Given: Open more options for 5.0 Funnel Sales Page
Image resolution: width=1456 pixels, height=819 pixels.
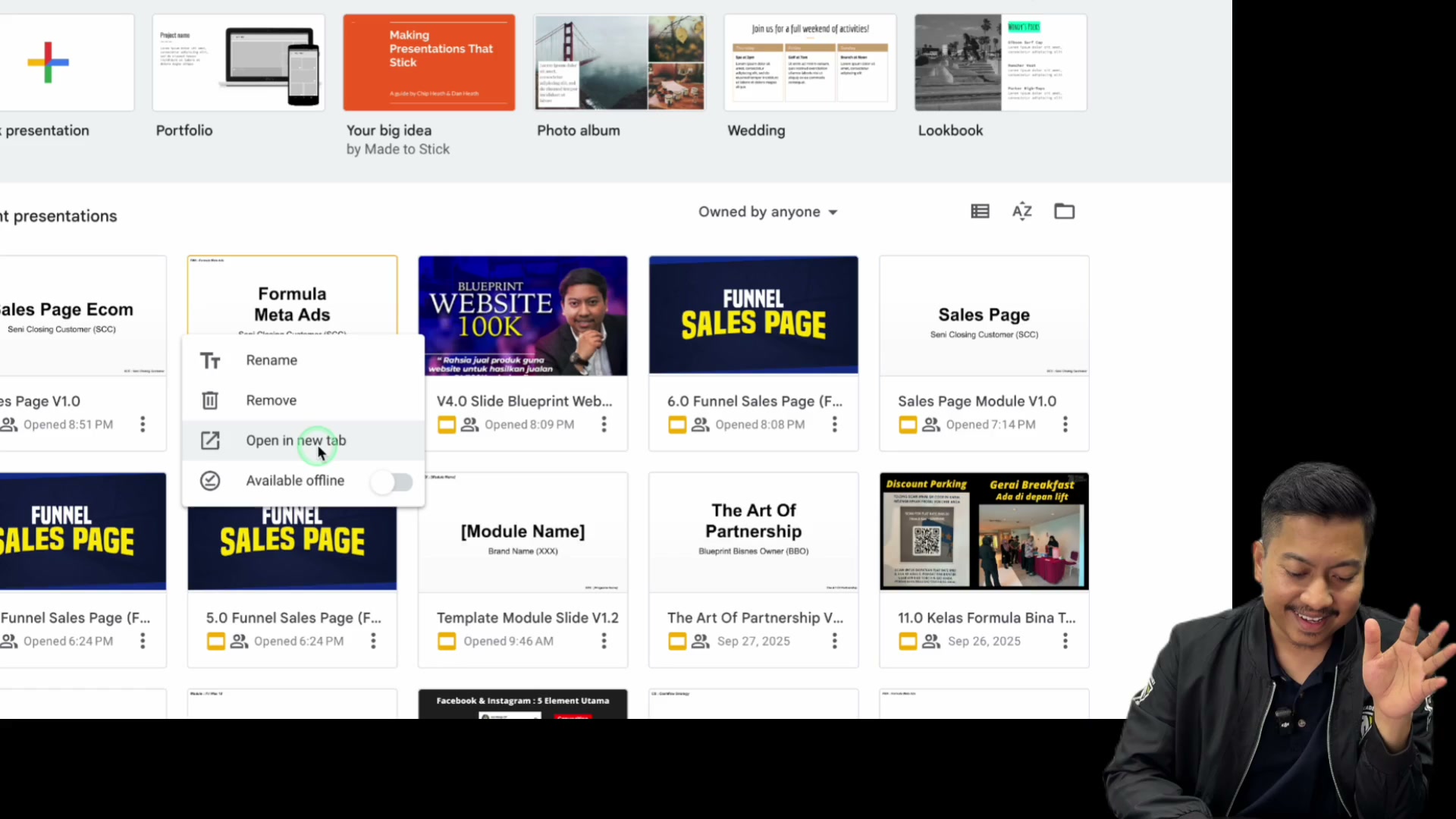Looking at the screenshot, I should pyautogui.click(x=373, y=642).
